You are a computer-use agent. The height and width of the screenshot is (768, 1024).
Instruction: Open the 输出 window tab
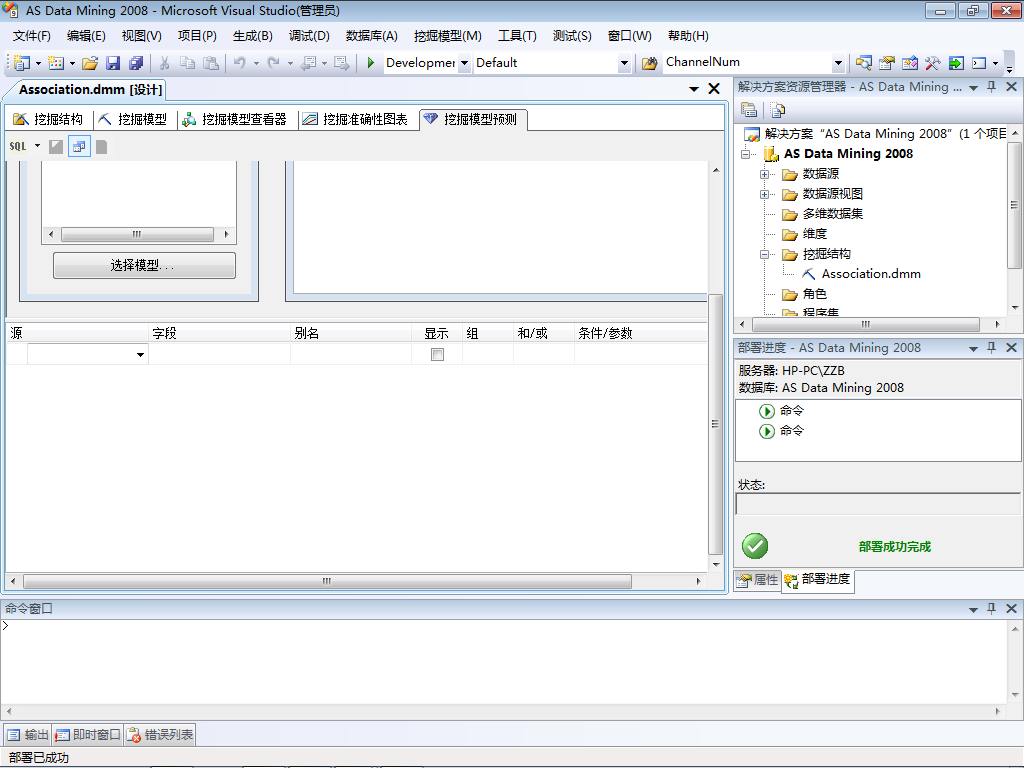pos(27,735)
